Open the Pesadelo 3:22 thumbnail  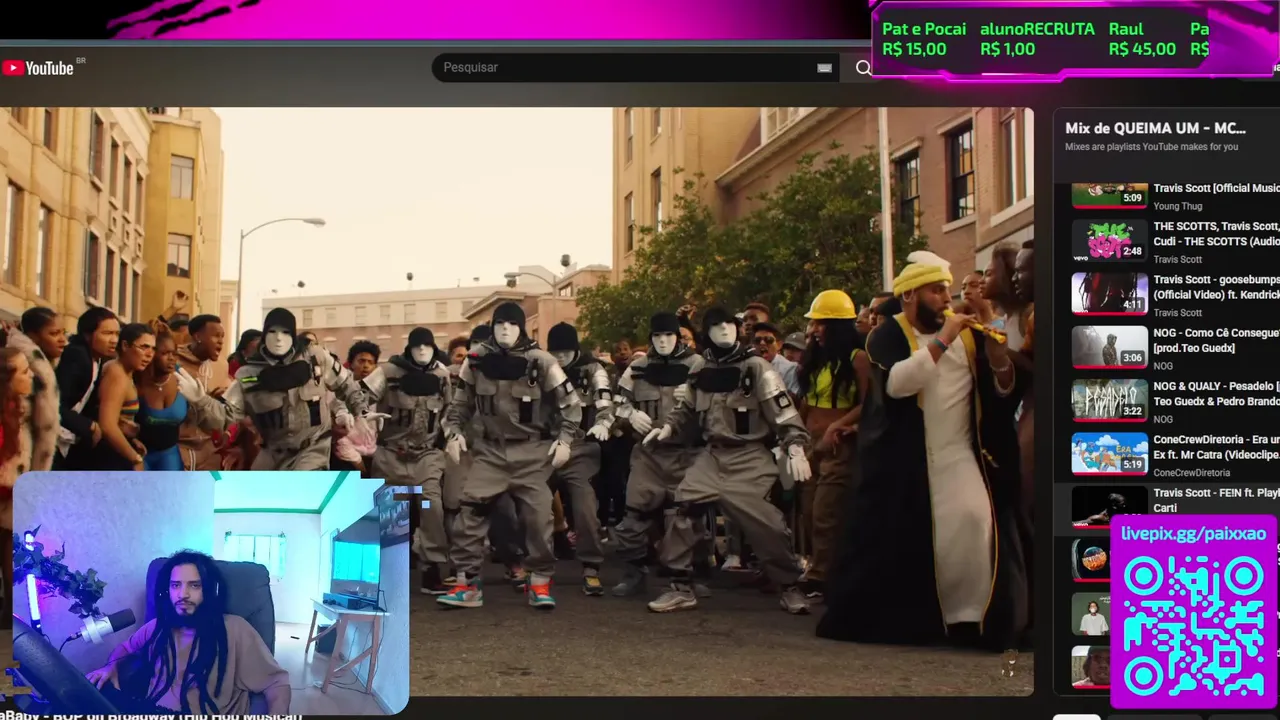pos(1110,400)
